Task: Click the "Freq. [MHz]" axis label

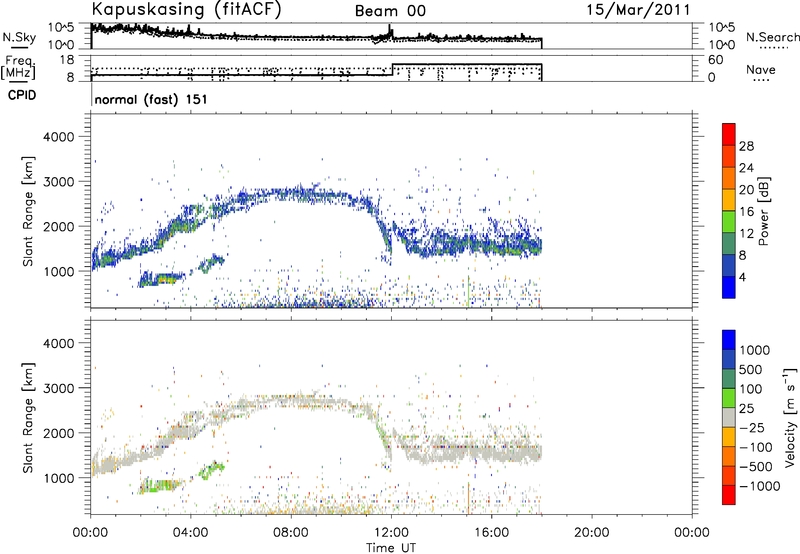Action: click(18, 68)
